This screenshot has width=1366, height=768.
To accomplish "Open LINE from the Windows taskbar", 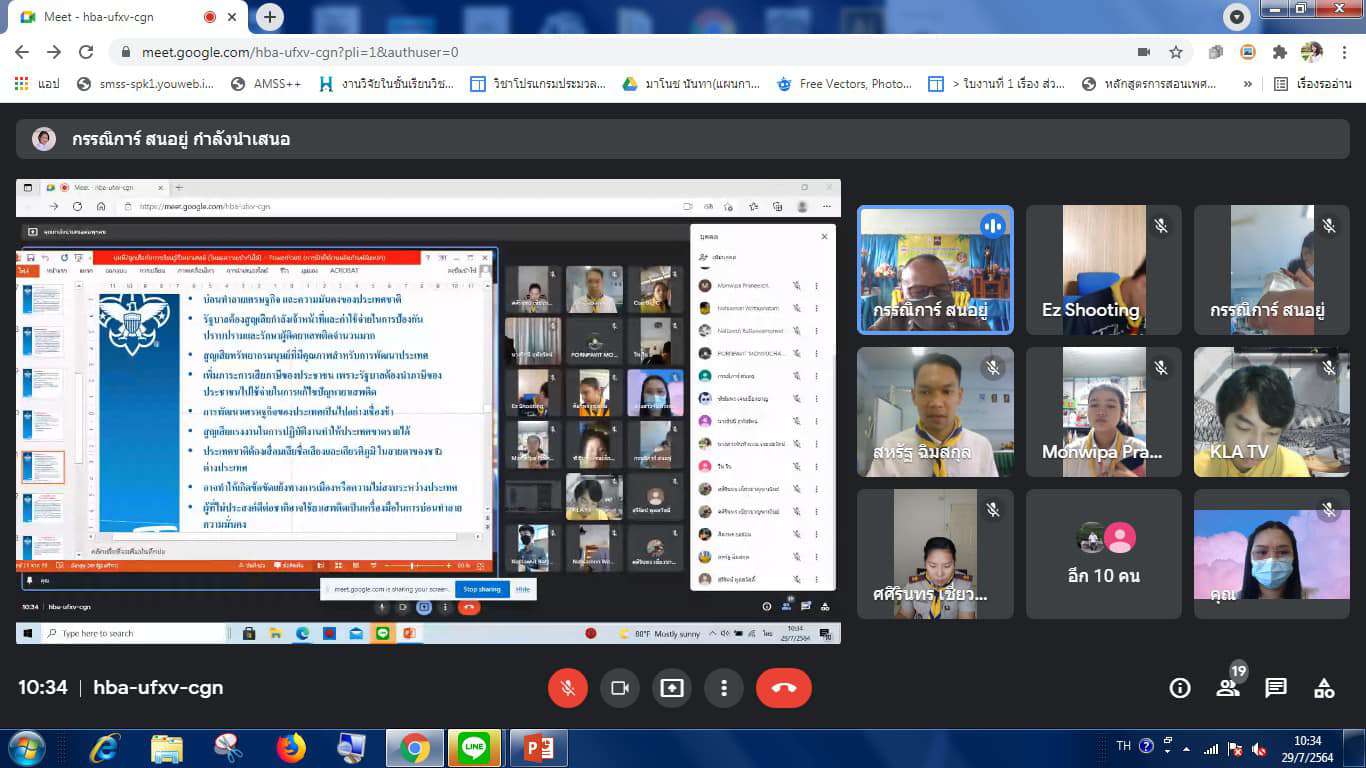I will tap(475, 748).
